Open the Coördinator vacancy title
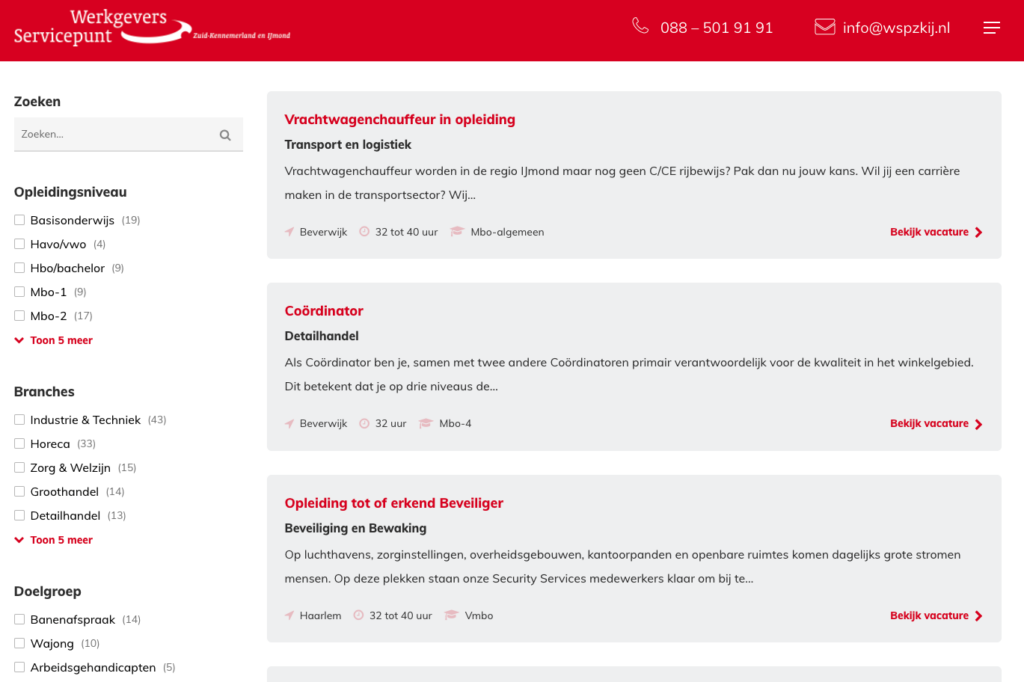 [x=323, y=311]
